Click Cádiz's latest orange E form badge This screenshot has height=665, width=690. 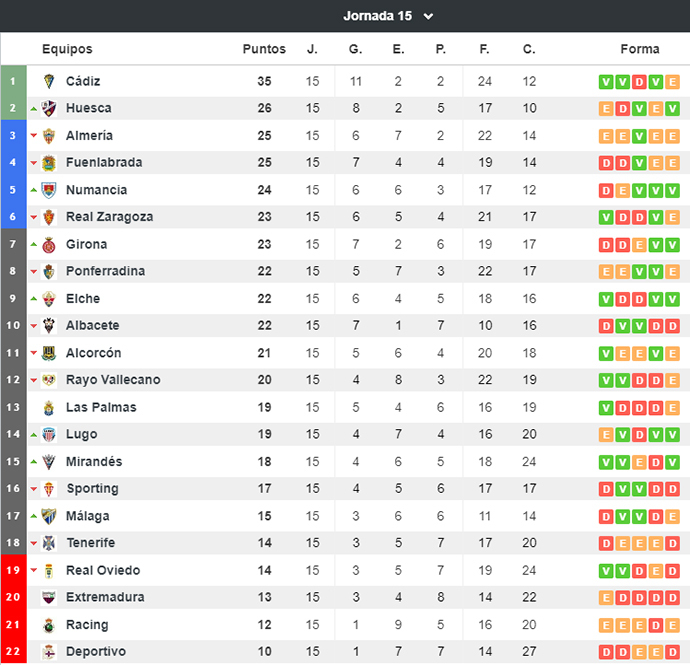point(672,82)
